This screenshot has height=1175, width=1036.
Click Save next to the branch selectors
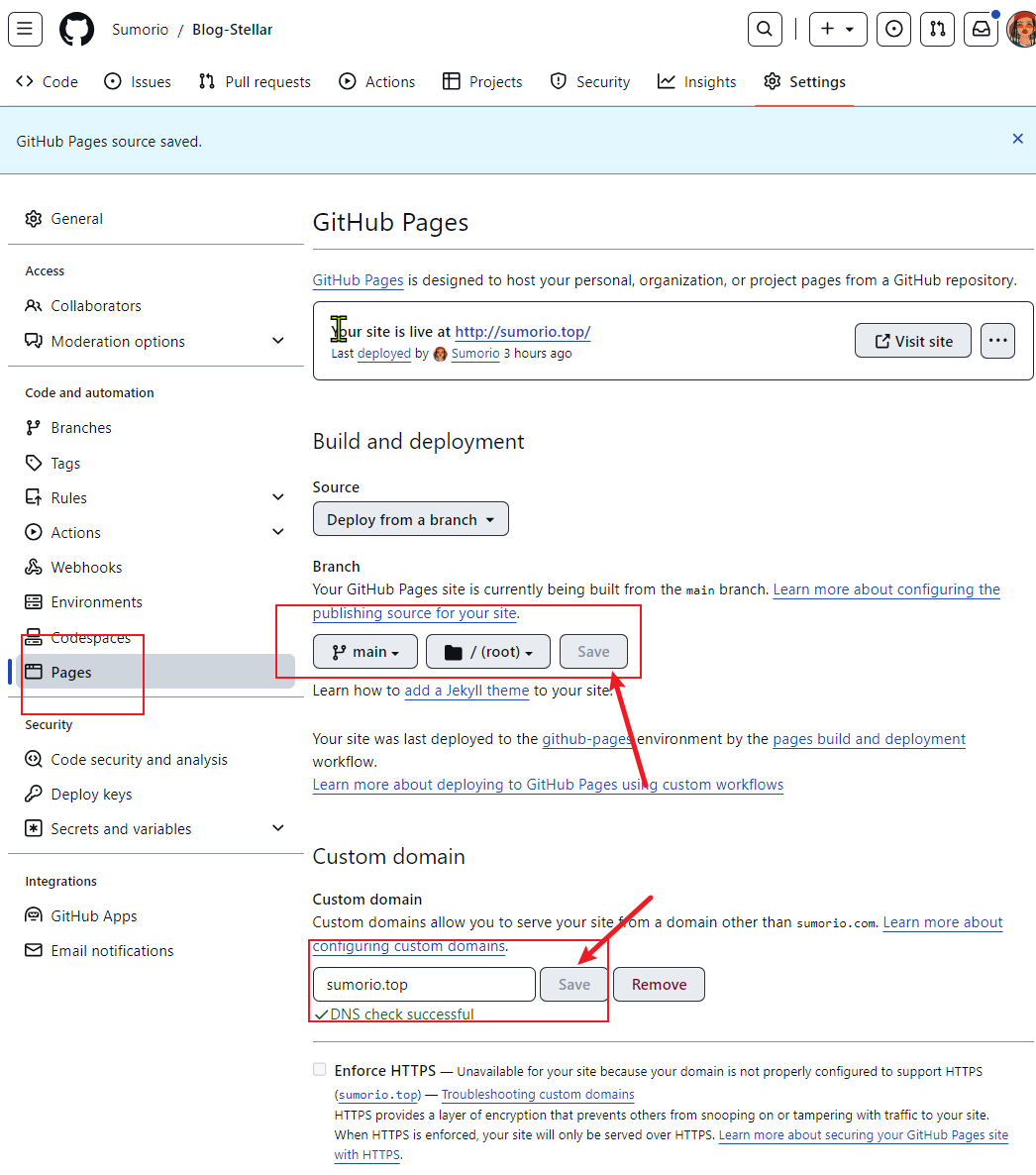(593, 652)
